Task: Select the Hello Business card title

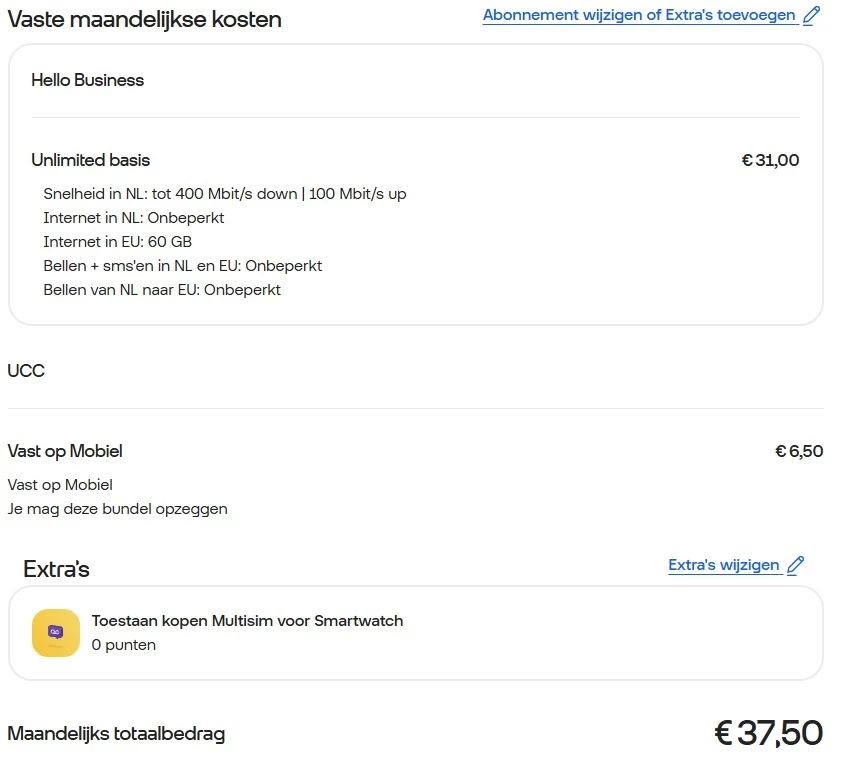Action: click(88, 80)
